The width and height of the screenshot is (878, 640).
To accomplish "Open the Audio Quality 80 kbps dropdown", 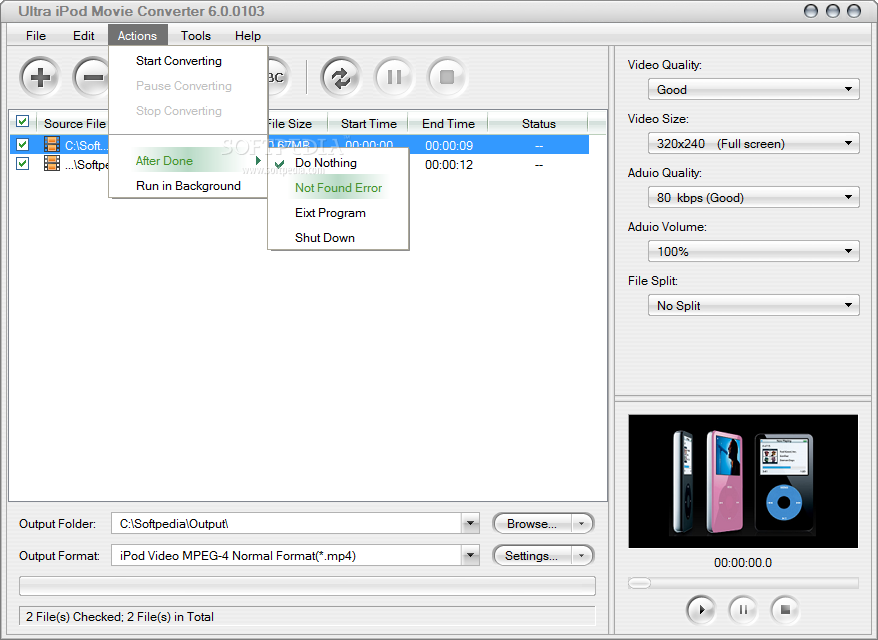I will [754, 197].
